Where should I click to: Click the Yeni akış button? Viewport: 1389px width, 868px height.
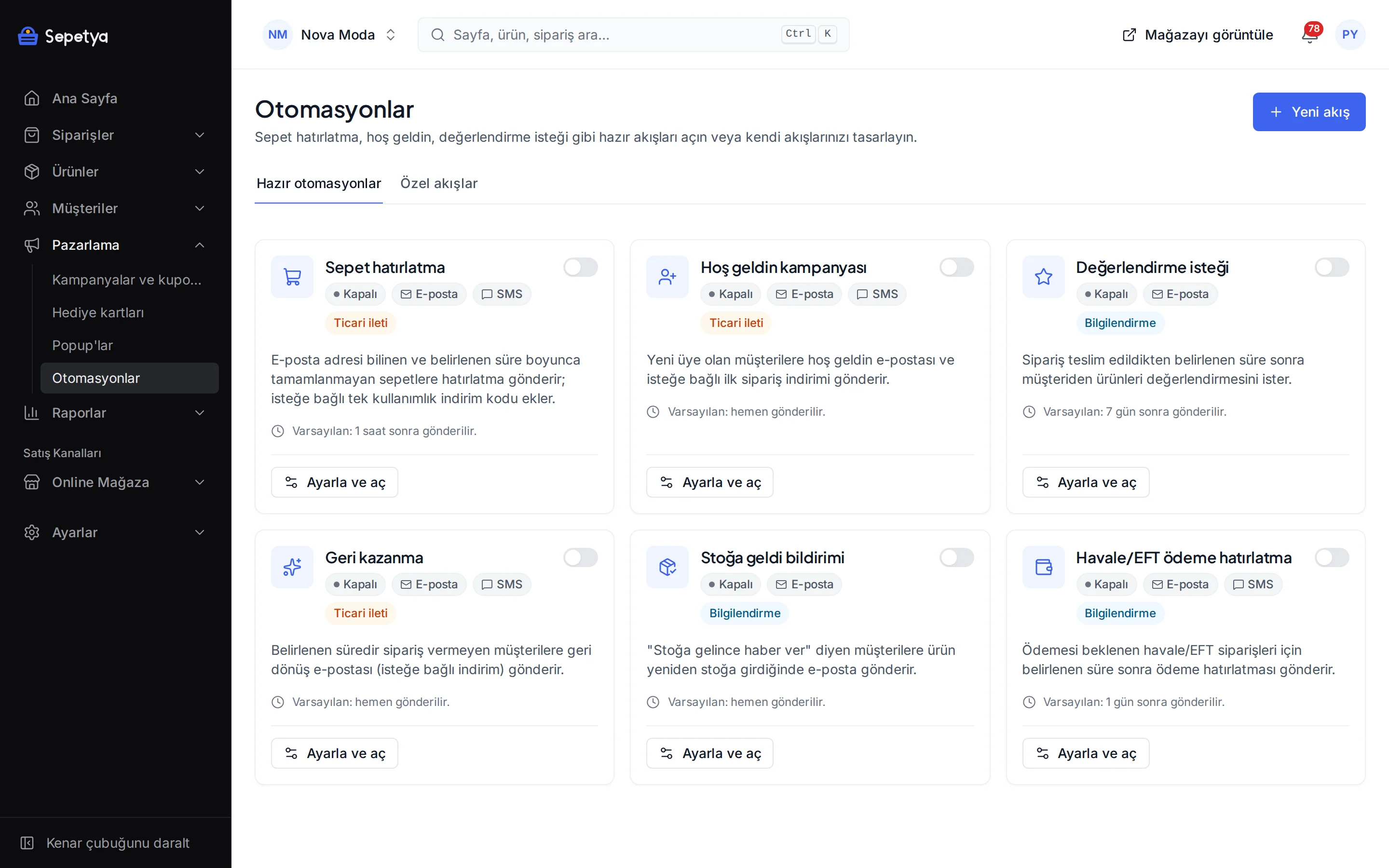coord(1308,112)
